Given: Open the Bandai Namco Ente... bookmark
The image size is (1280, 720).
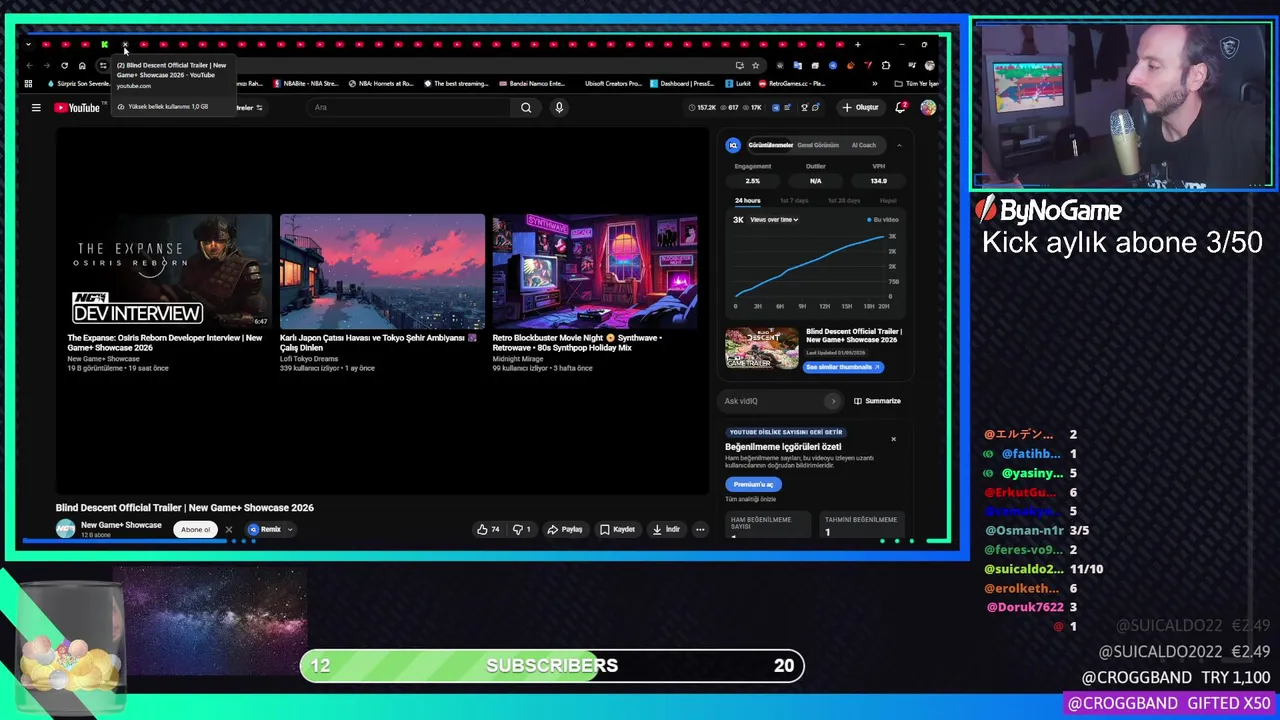Looking at the screenshot, I should [x=532, y=84].
